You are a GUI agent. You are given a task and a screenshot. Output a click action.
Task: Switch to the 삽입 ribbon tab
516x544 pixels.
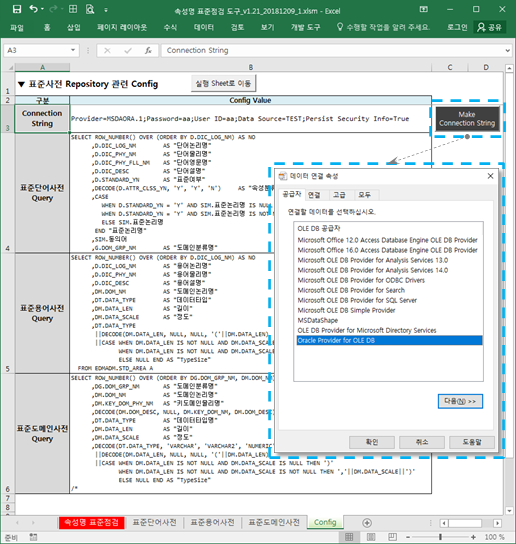pos(74,27)
